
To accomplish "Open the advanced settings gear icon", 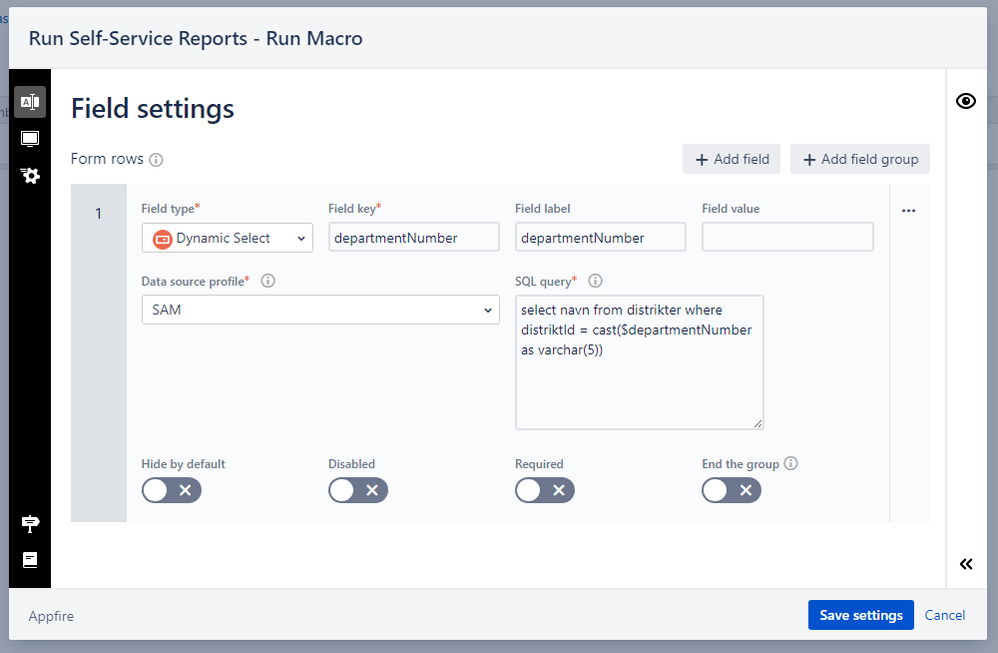I will tap(30, 176).
